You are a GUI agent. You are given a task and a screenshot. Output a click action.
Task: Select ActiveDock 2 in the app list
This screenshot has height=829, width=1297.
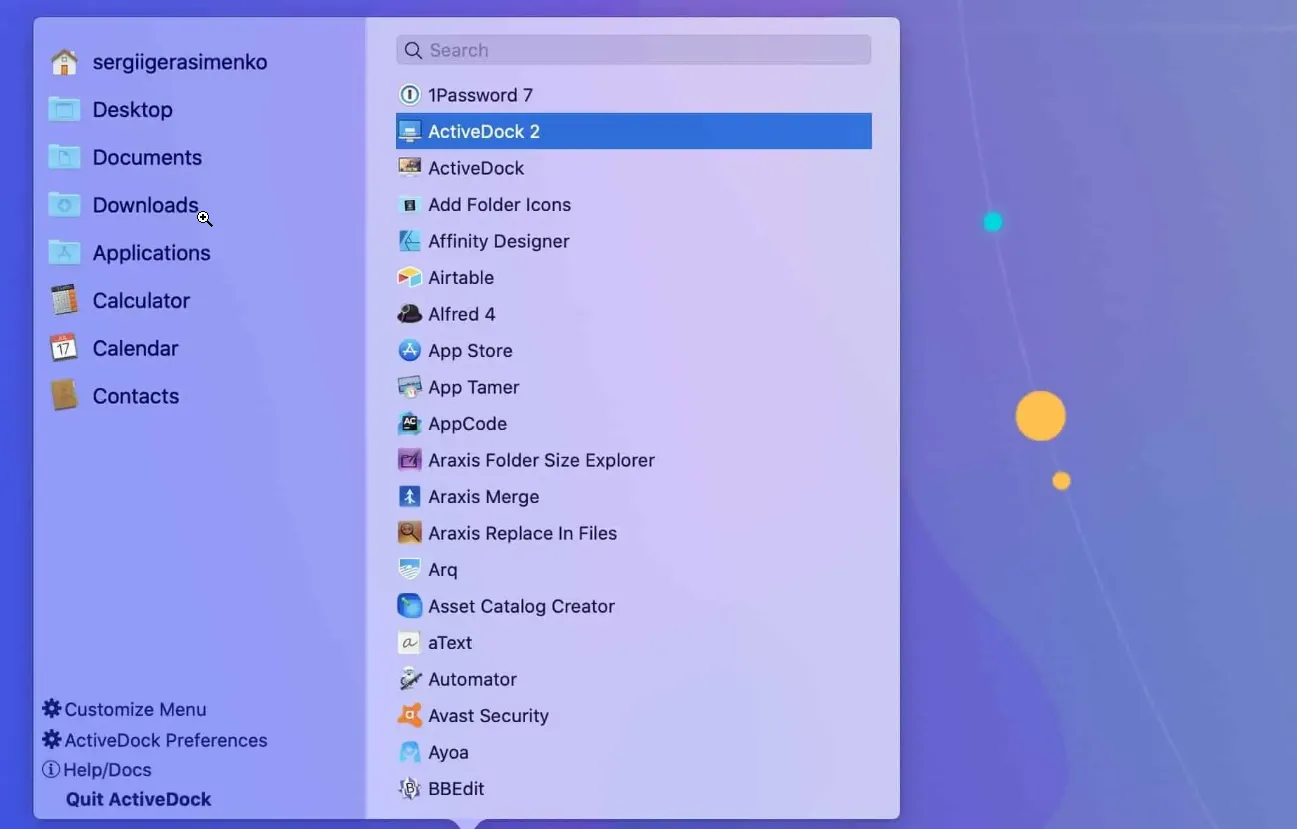(x=634, y=131)
